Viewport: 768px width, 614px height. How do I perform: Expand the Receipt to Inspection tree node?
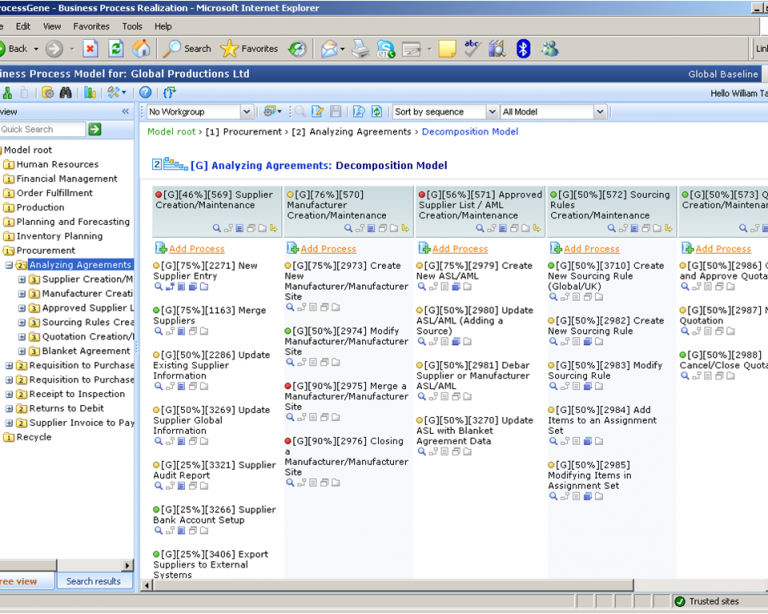10,394
